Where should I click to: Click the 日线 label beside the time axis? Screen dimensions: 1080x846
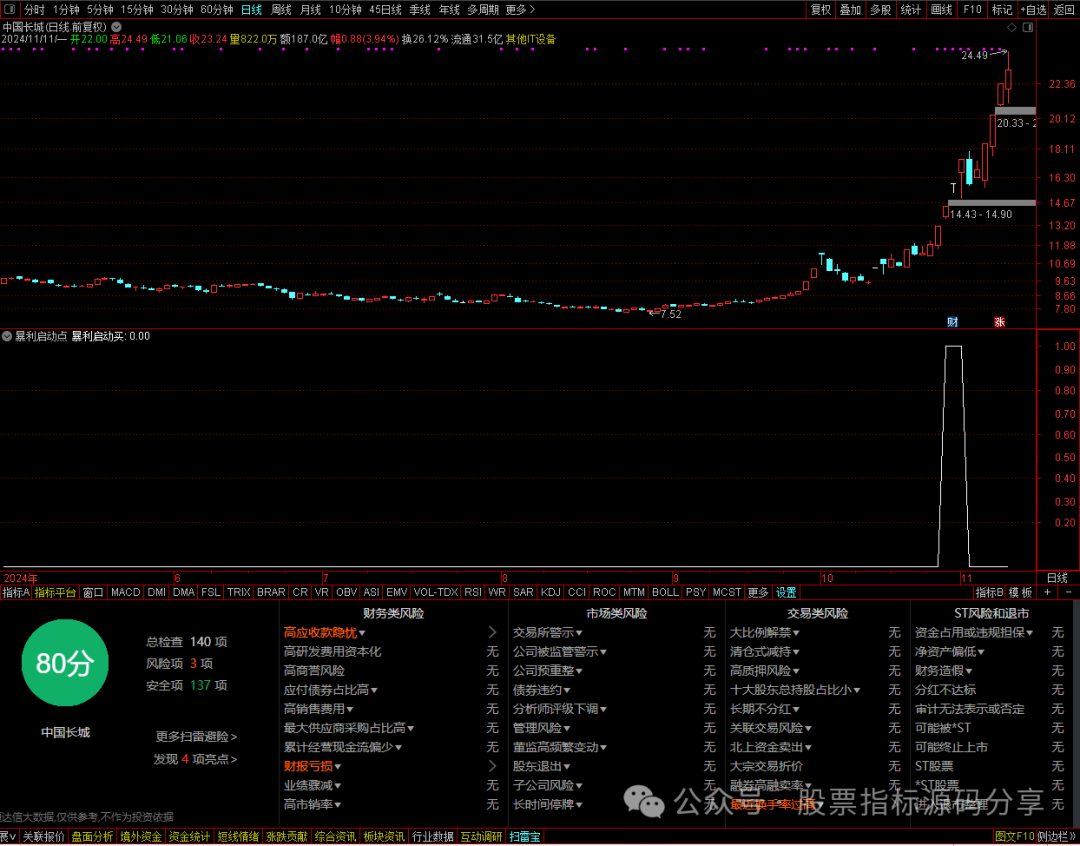click(1057, 578)
